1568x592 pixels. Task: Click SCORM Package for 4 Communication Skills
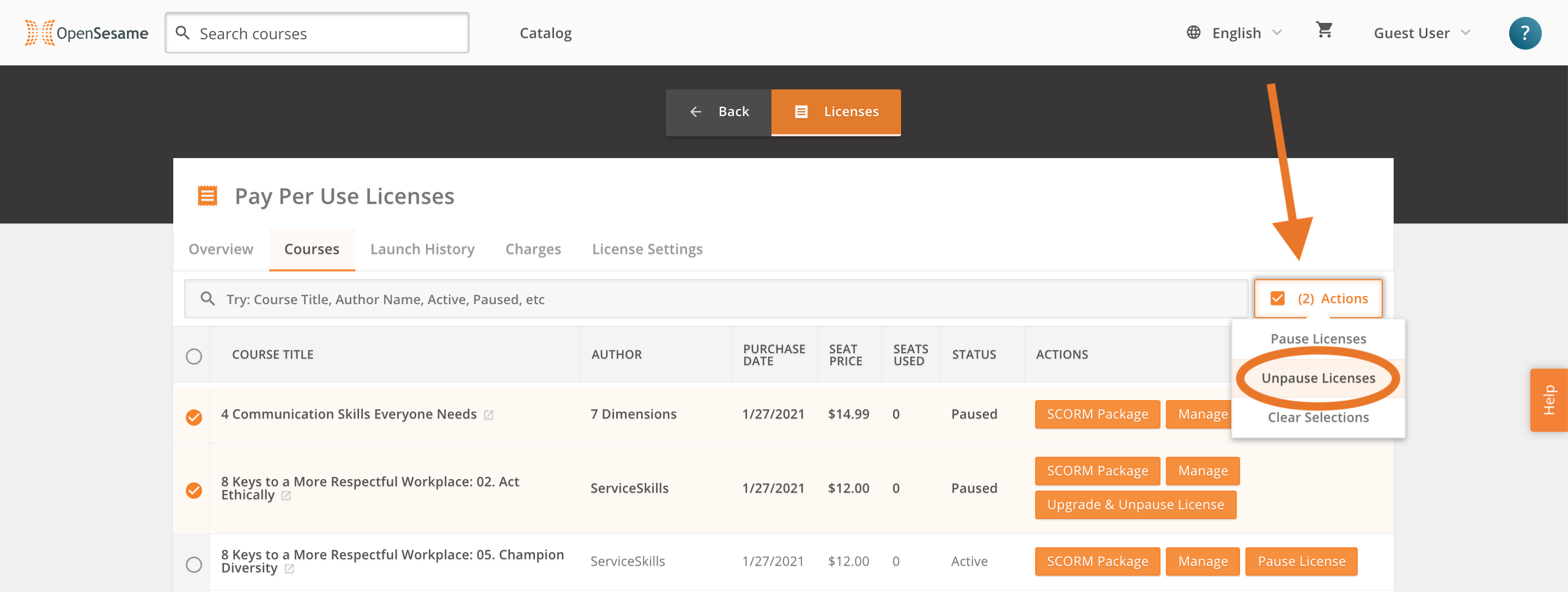pos(1097,414)
